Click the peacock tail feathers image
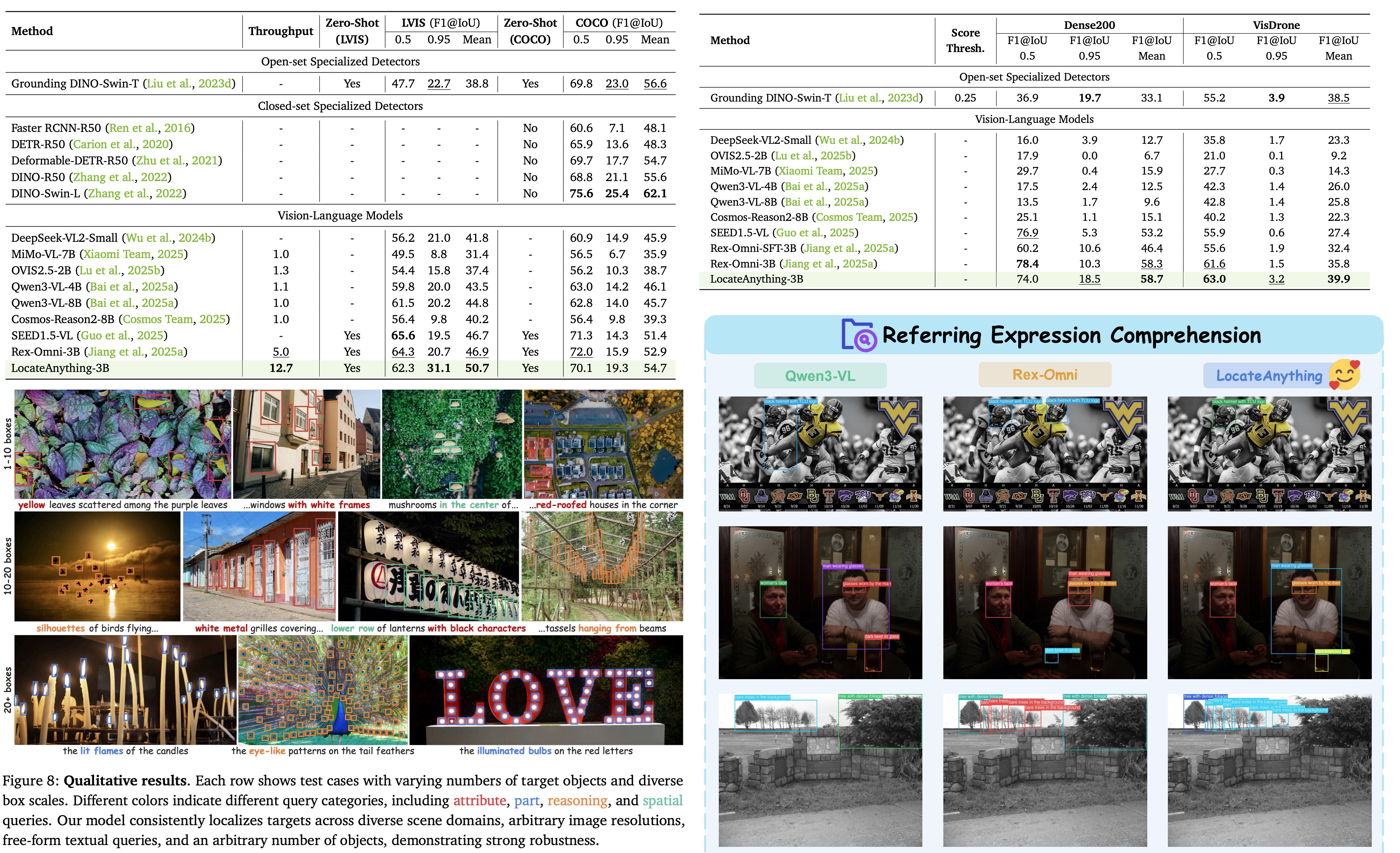The height and width of the screenshot is (853, 1400). (x=323, y=689)
